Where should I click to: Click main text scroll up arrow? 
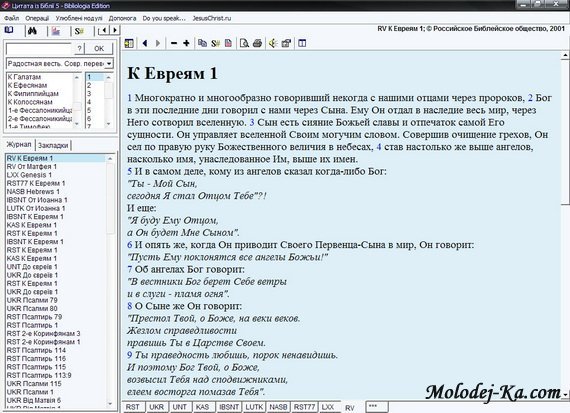(x=565, y=56)
